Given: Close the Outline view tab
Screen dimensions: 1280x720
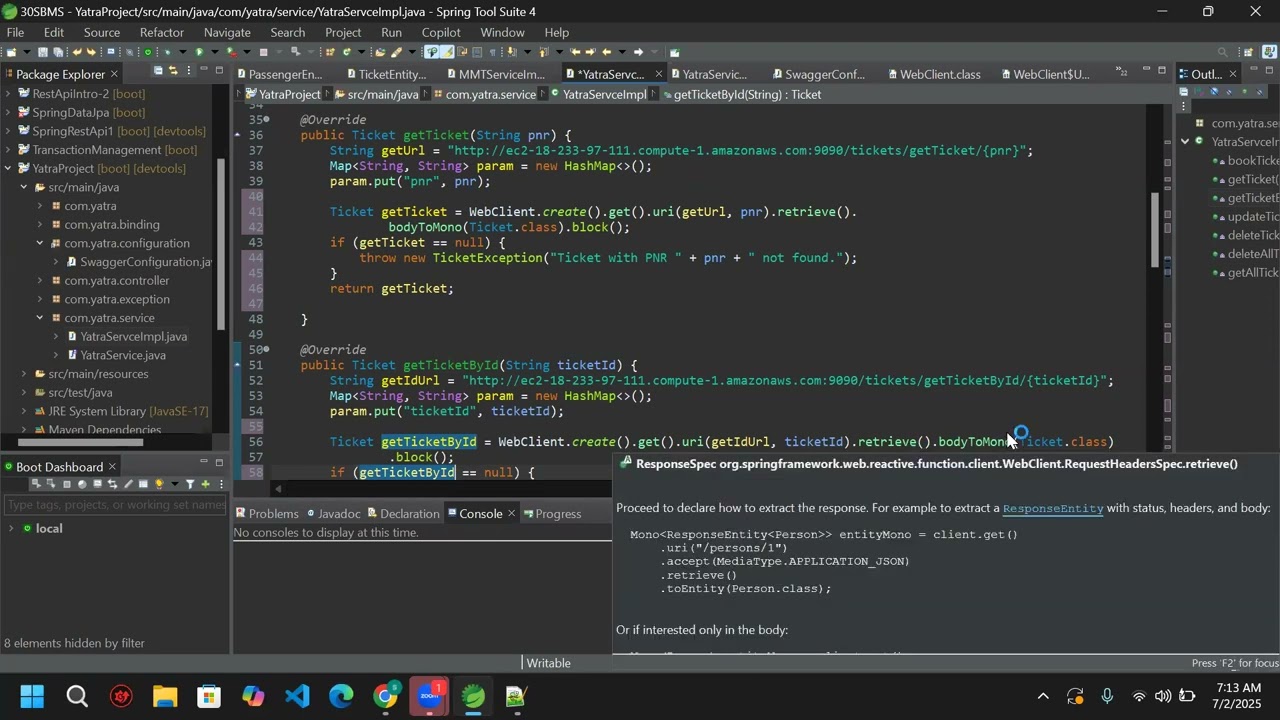Looking at the screenshot, I should click(1233, 74).
